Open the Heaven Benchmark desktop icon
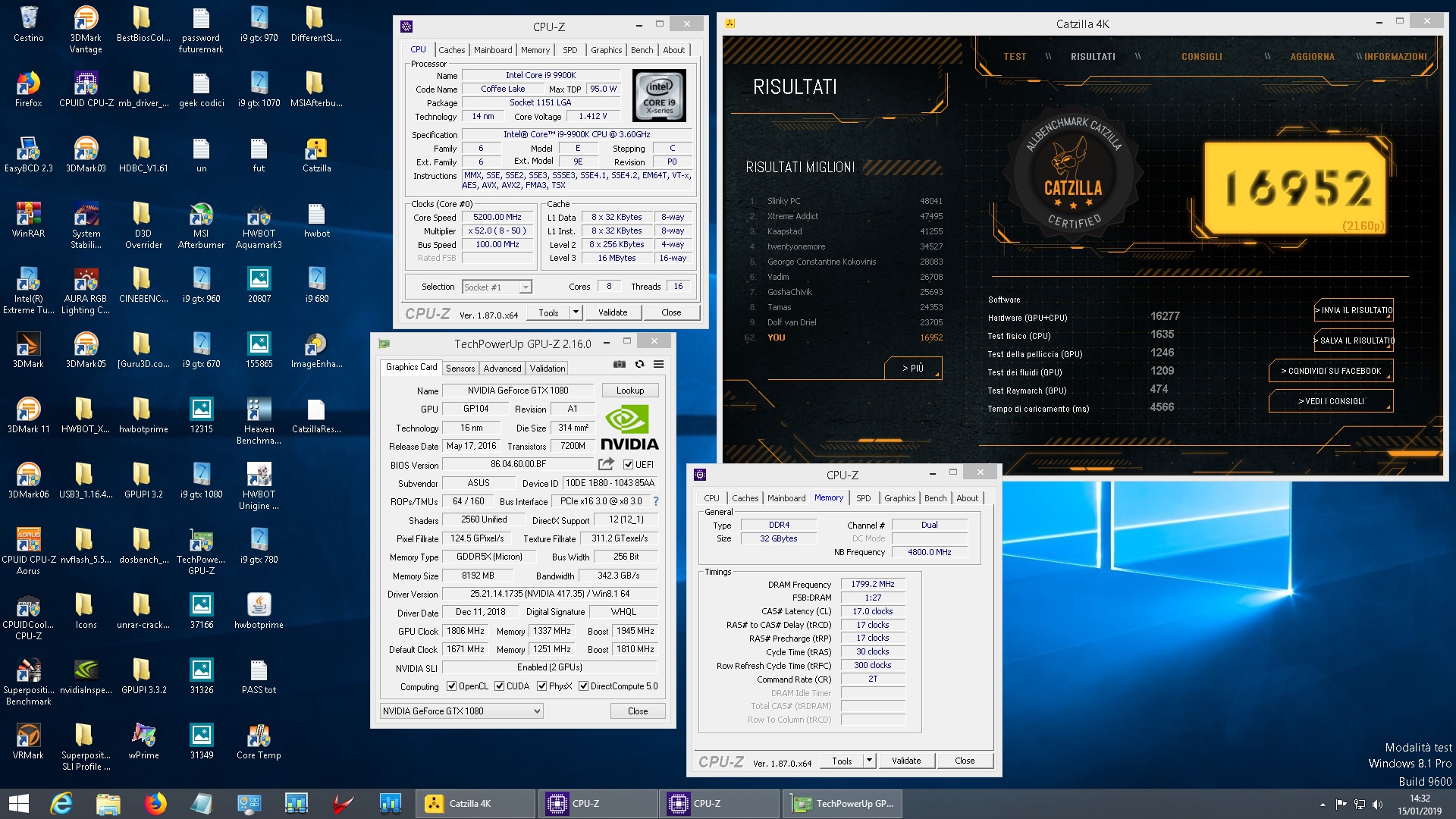 tap(259, 422)
